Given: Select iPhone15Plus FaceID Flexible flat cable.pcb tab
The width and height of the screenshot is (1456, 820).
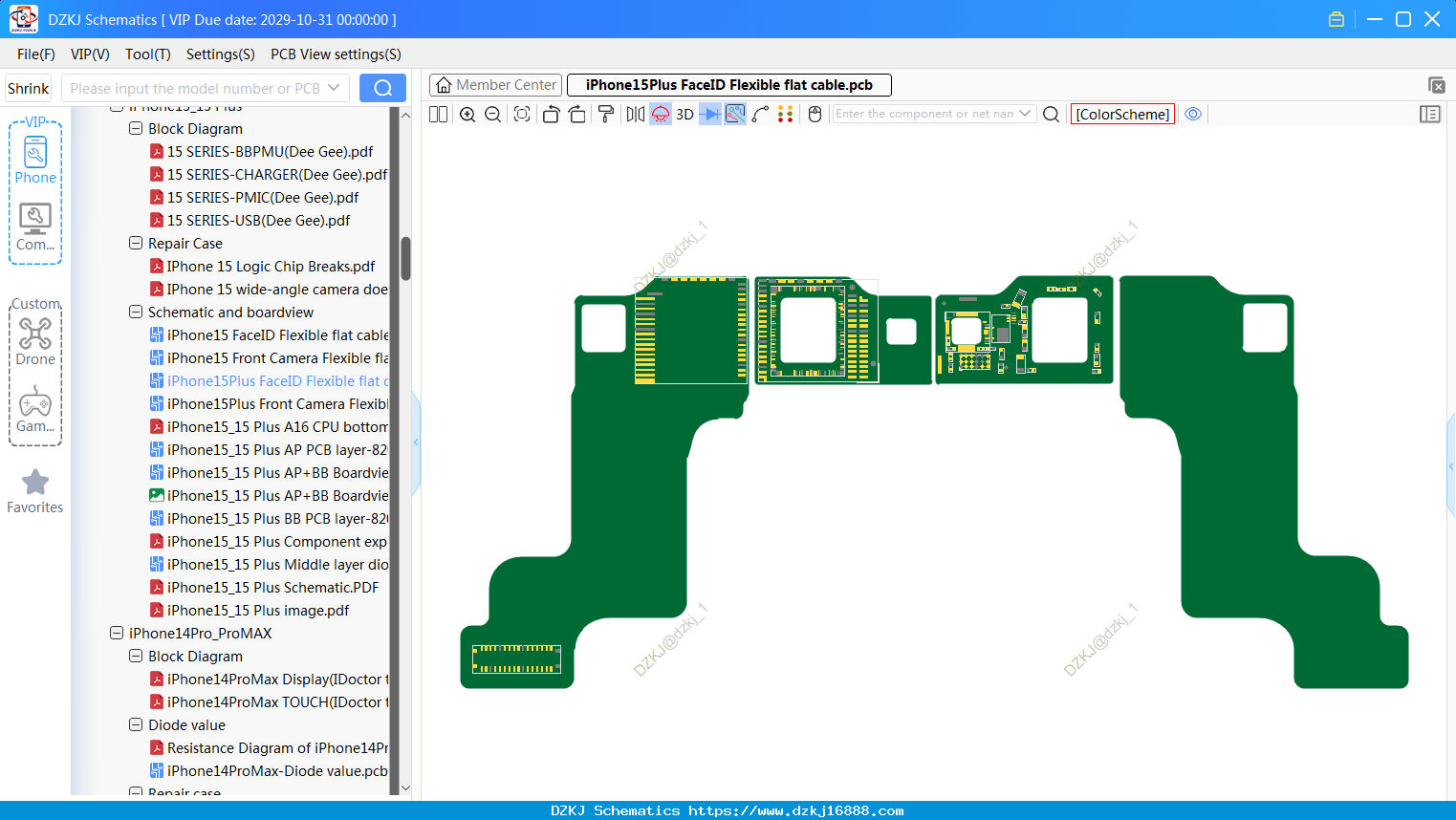Looking at the screenshot, I should point(729,85).
